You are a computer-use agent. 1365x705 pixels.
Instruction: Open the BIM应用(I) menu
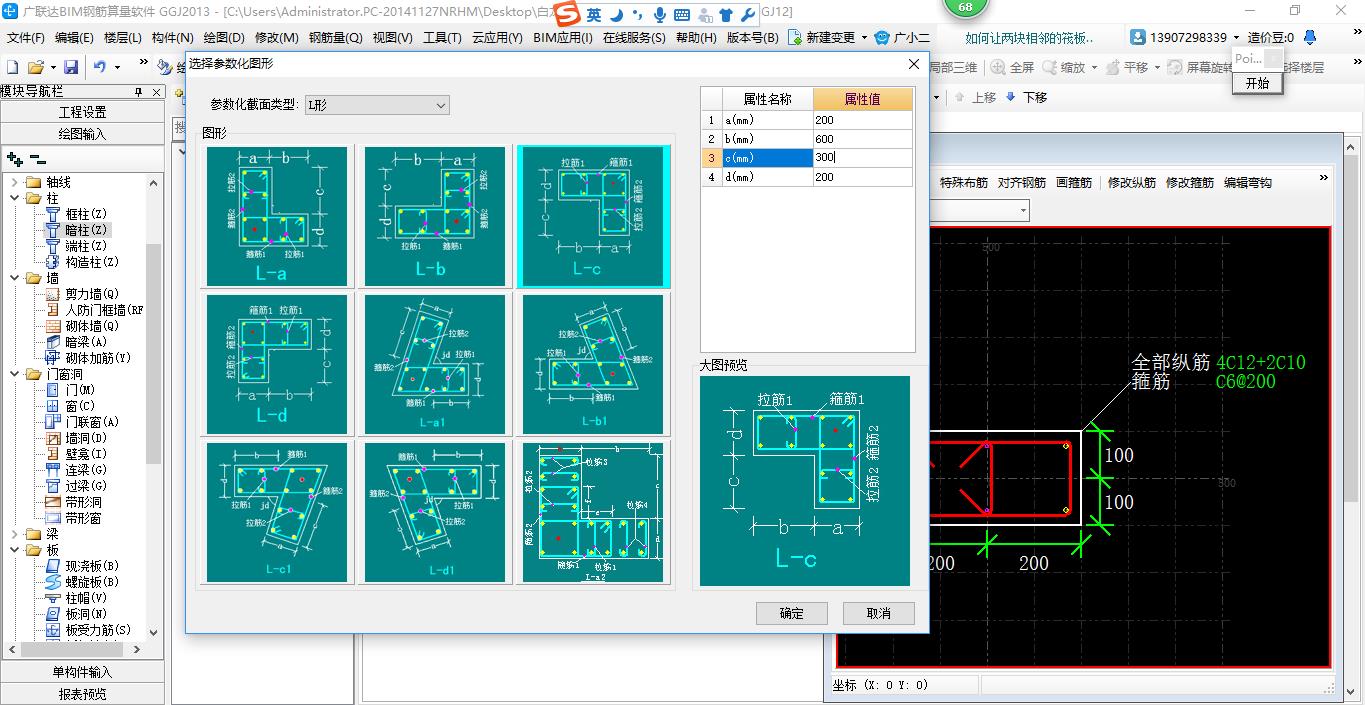563,38
